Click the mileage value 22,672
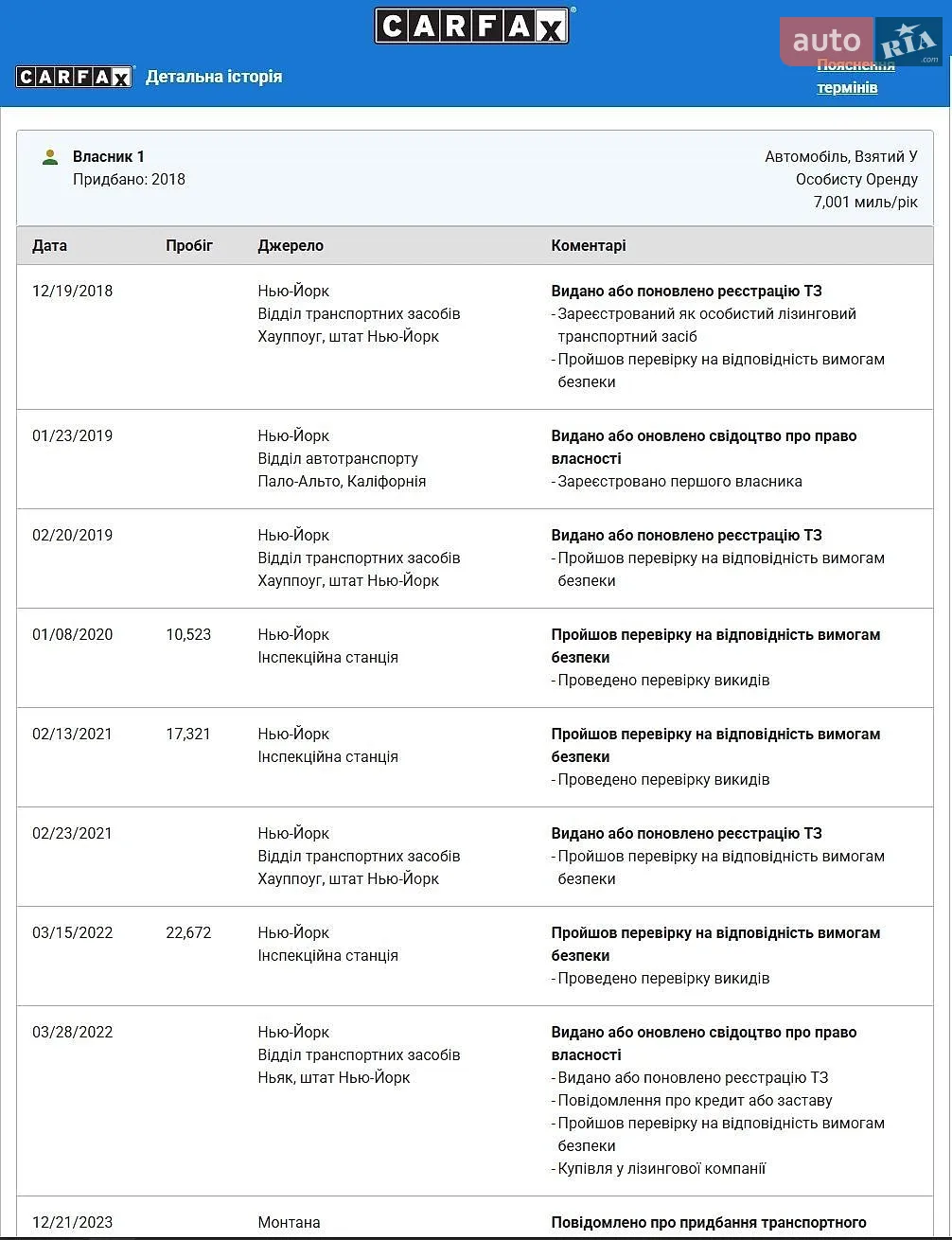The width and height of the screenshot is (952, 1240). tap(188, 933)
